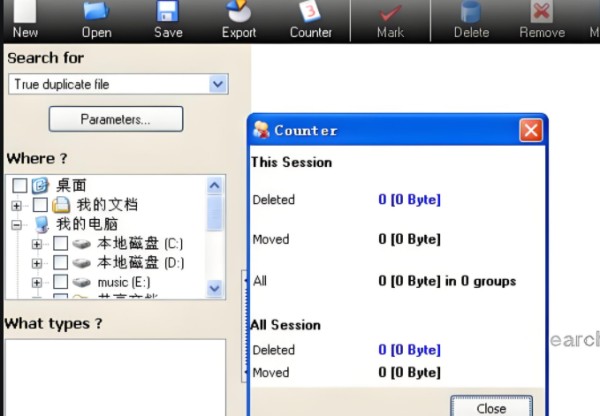Open the Counter toolbar icon
This screenshot has height=416, width=600.
(310, 13)
